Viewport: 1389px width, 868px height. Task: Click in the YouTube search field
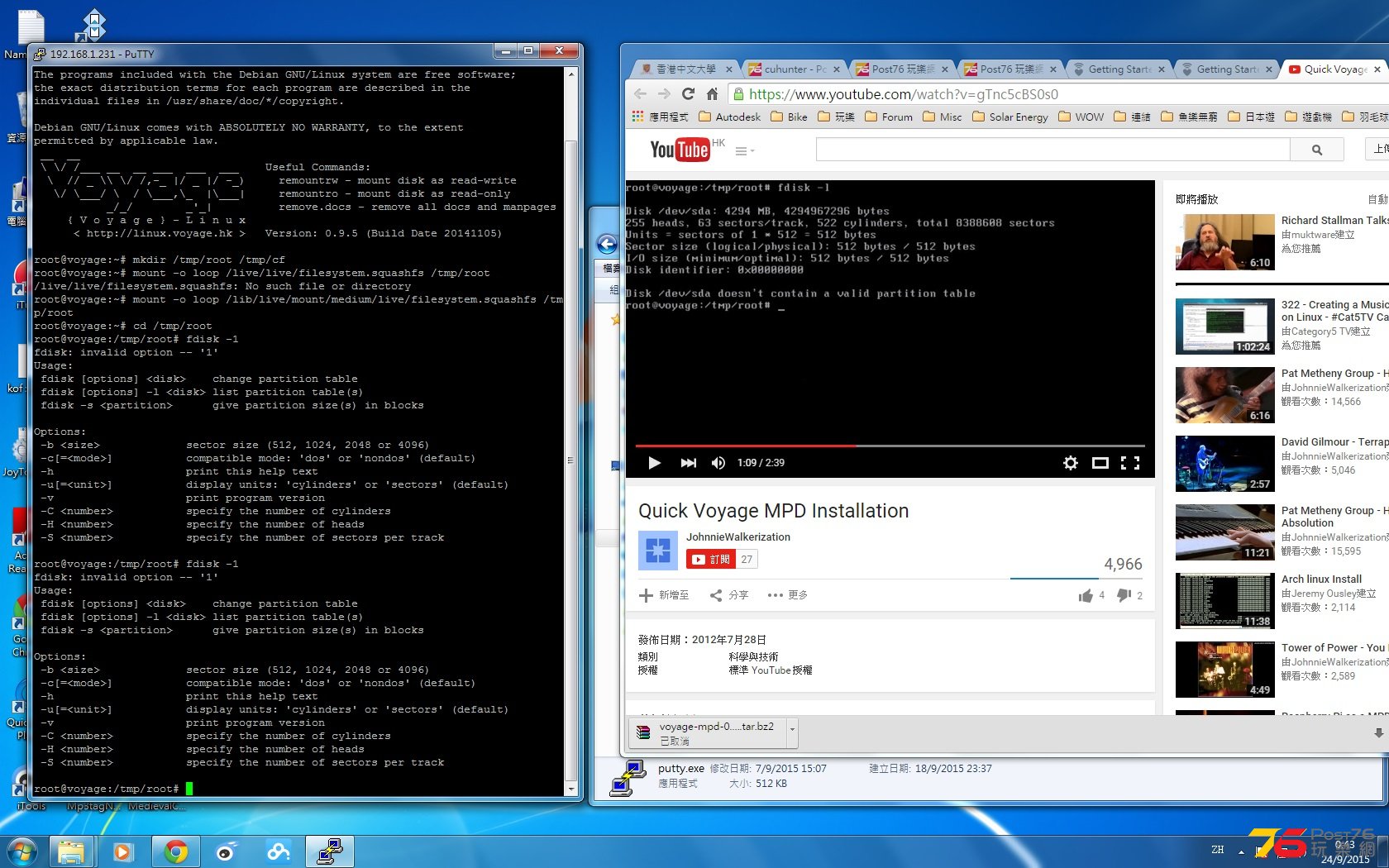click(x=1052, y=150)
